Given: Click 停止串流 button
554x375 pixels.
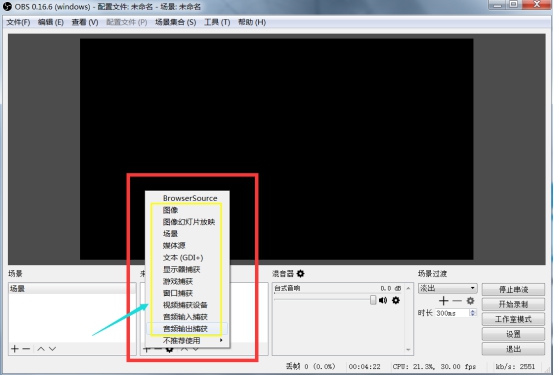Looking at the screenshot, I should click(513, 290).
